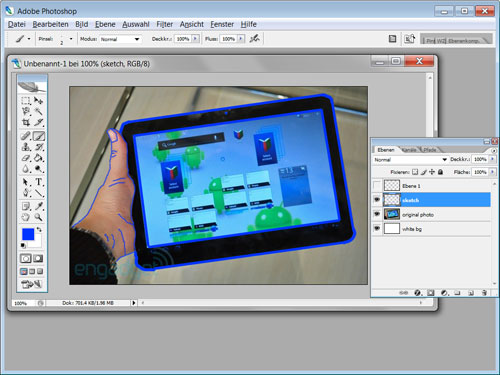Select the Notes tool
The width and height of the screenshot is (500, 375).
[x=26, y=206]
